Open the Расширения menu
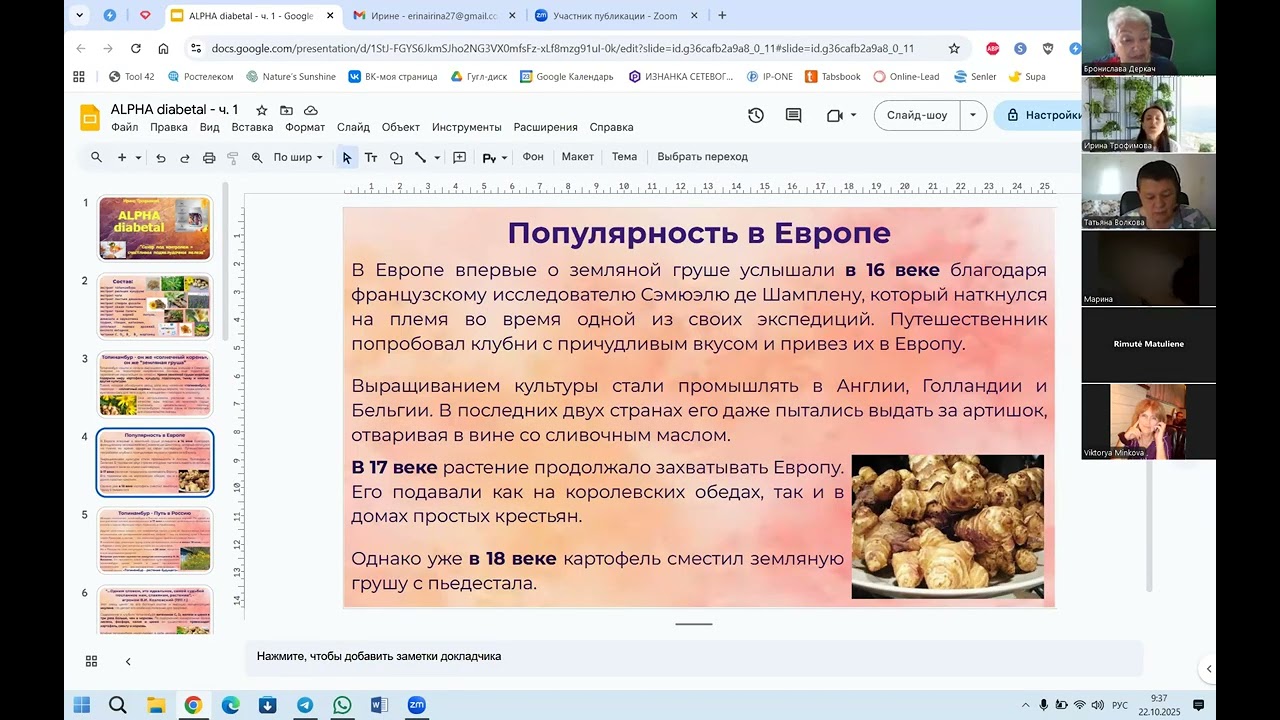Viewport: 1280px width, 720px height. coord(546,127)
